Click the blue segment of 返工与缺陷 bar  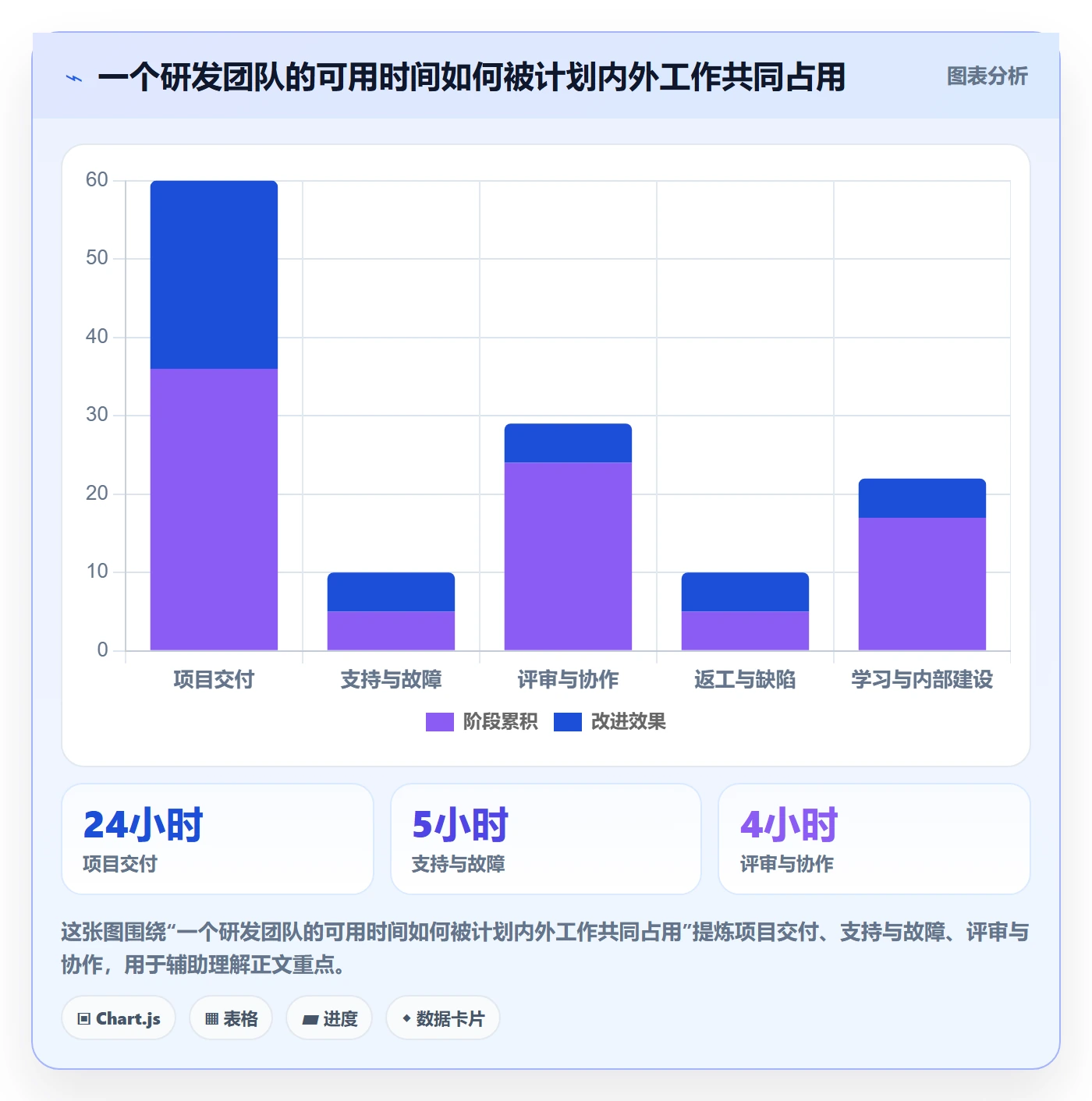click(745, 592)
